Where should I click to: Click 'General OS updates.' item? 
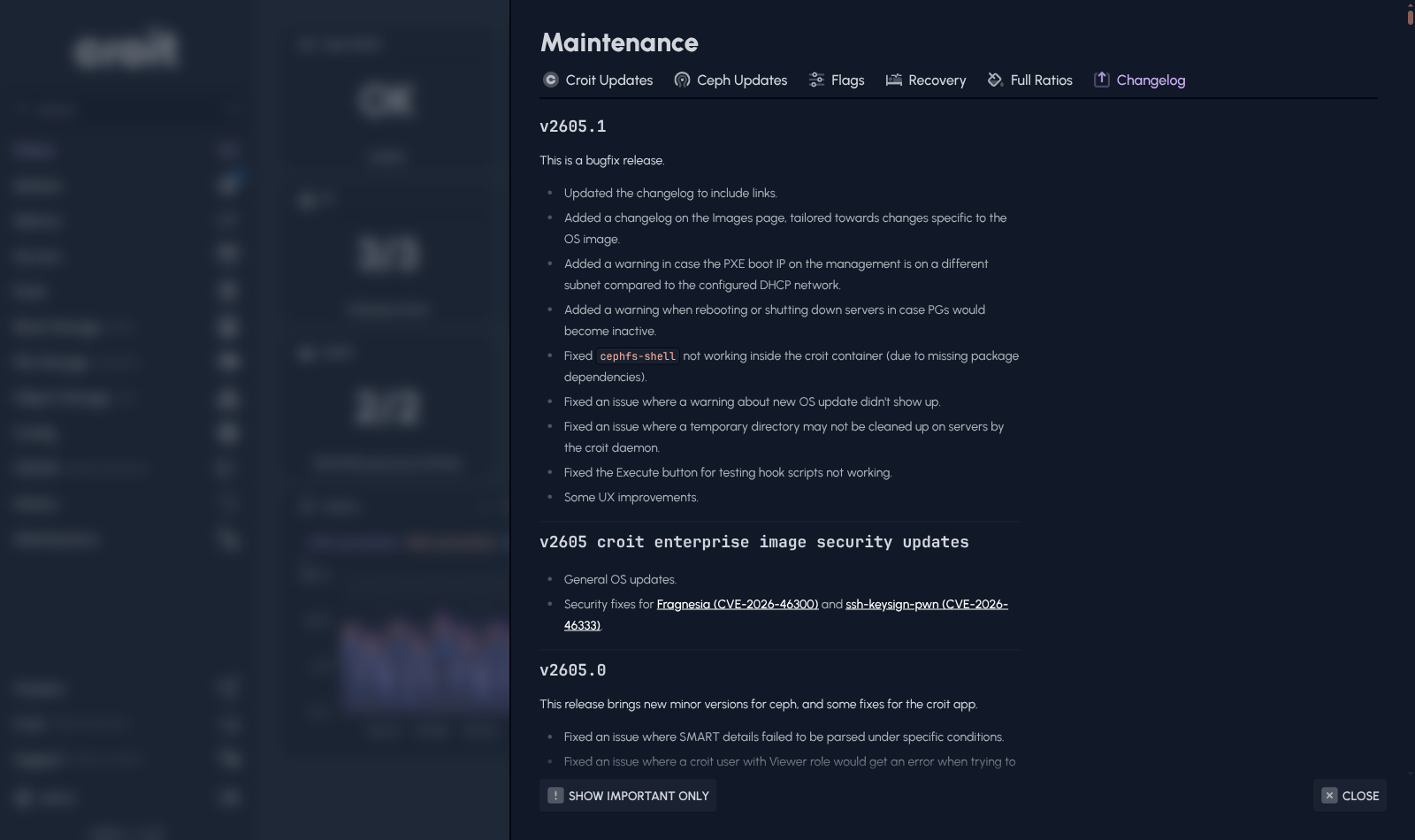tap(620, 579)
